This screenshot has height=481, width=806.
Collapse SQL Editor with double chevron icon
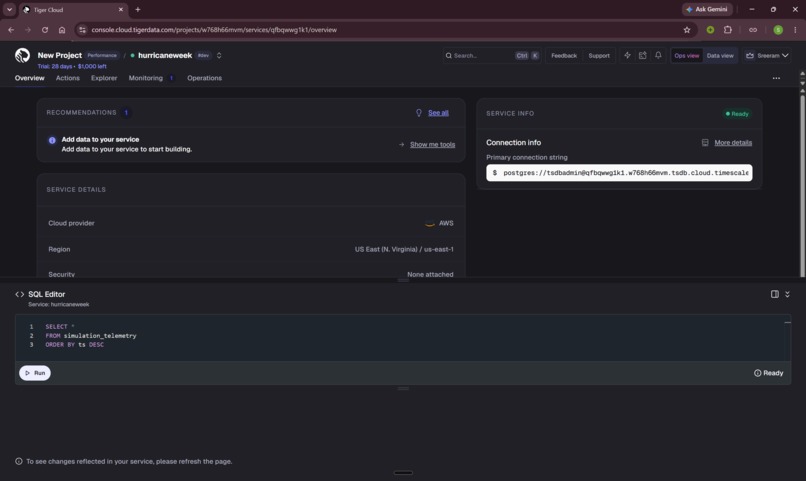pos(787,294)
